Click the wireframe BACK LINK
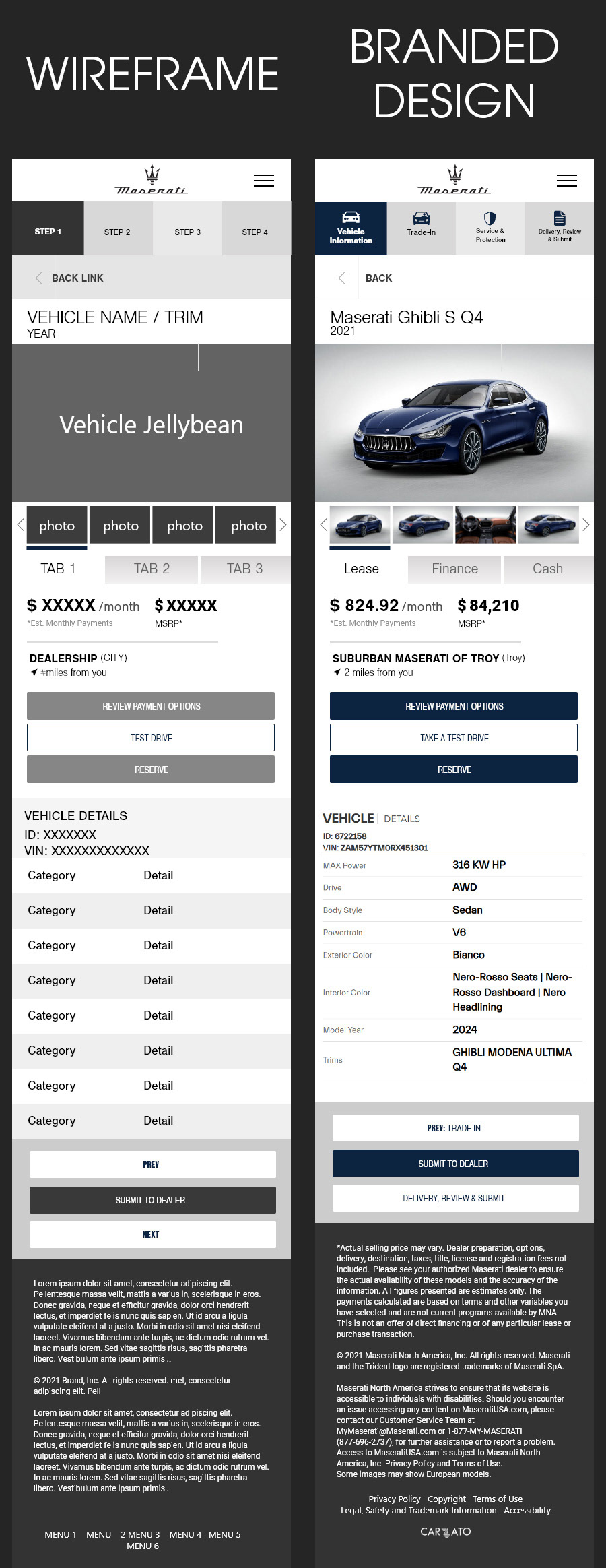 coord(77,278)
